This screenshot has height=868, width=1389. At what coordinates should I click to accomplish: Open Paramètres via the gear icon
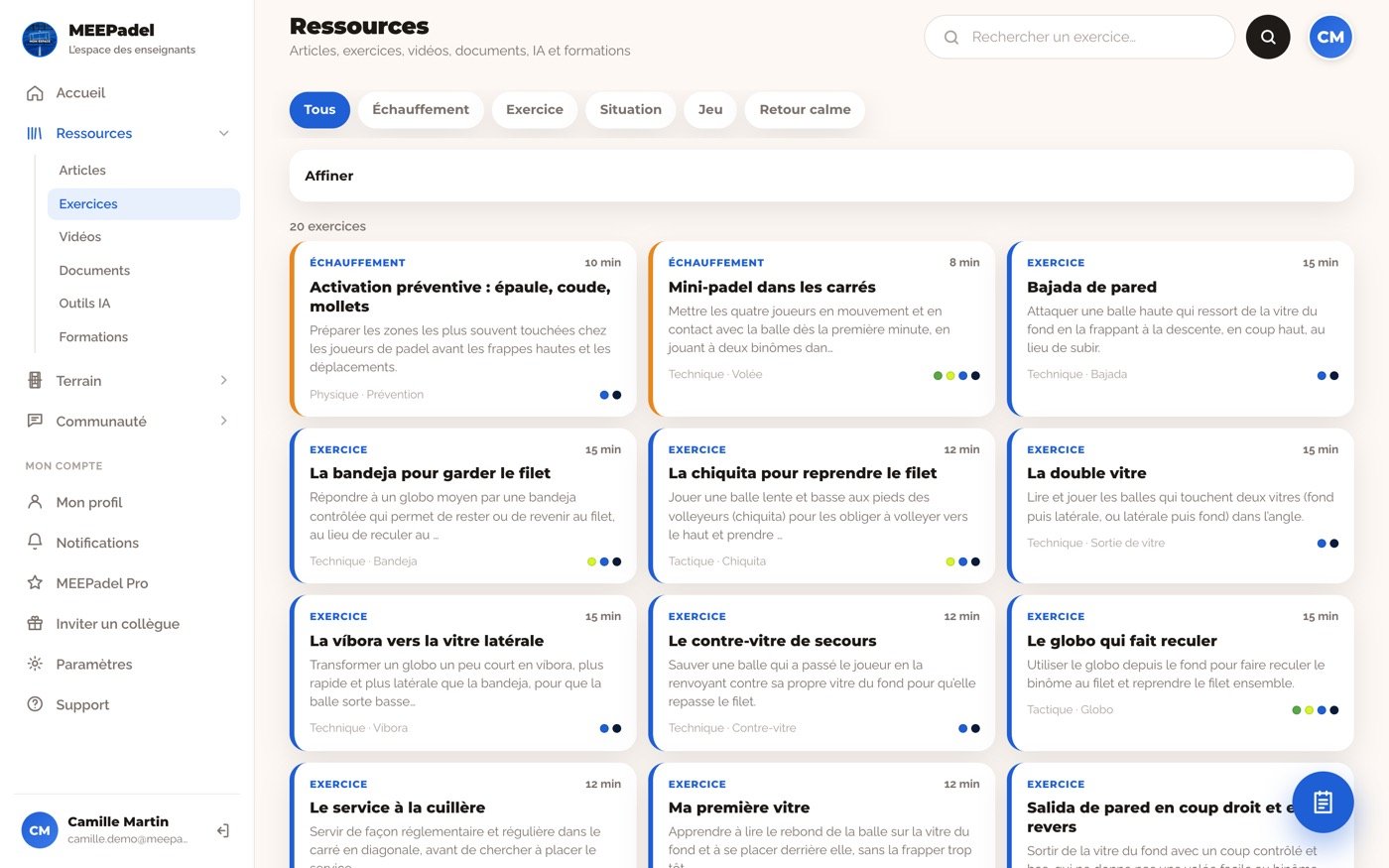(35, 665)
